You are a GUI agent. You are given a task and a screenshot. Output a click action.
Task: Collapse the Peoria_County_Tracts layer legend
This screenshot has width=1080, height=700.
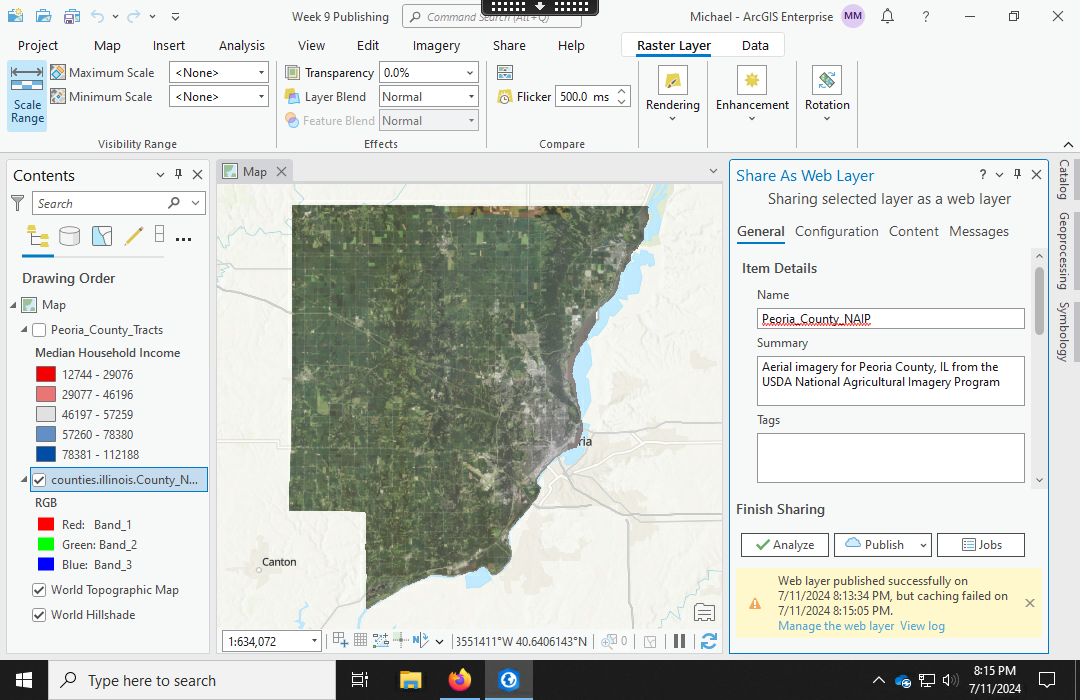(24, 329)
